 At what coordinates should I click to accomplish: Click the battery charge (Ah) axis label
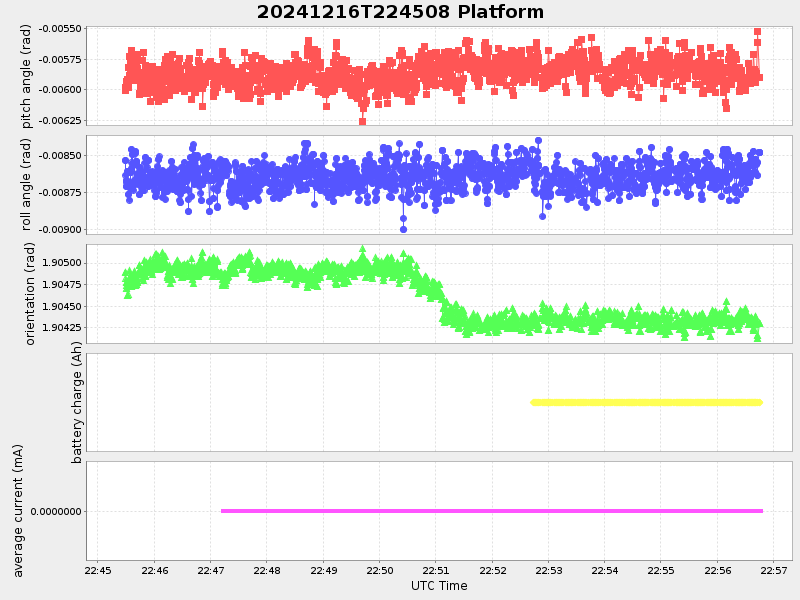pyautogui.click(x=77, y=403)
